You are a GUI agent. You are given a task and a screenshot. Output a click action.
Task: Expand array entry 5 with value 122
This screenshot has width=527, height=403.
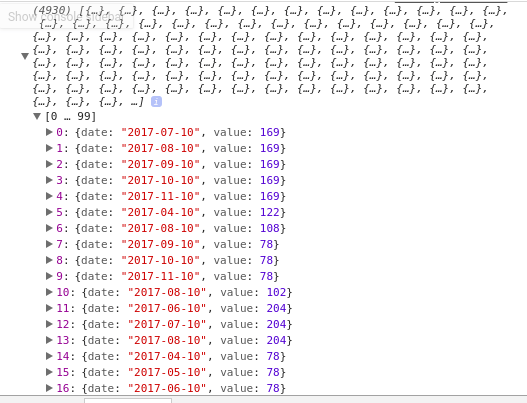(49, 212)
